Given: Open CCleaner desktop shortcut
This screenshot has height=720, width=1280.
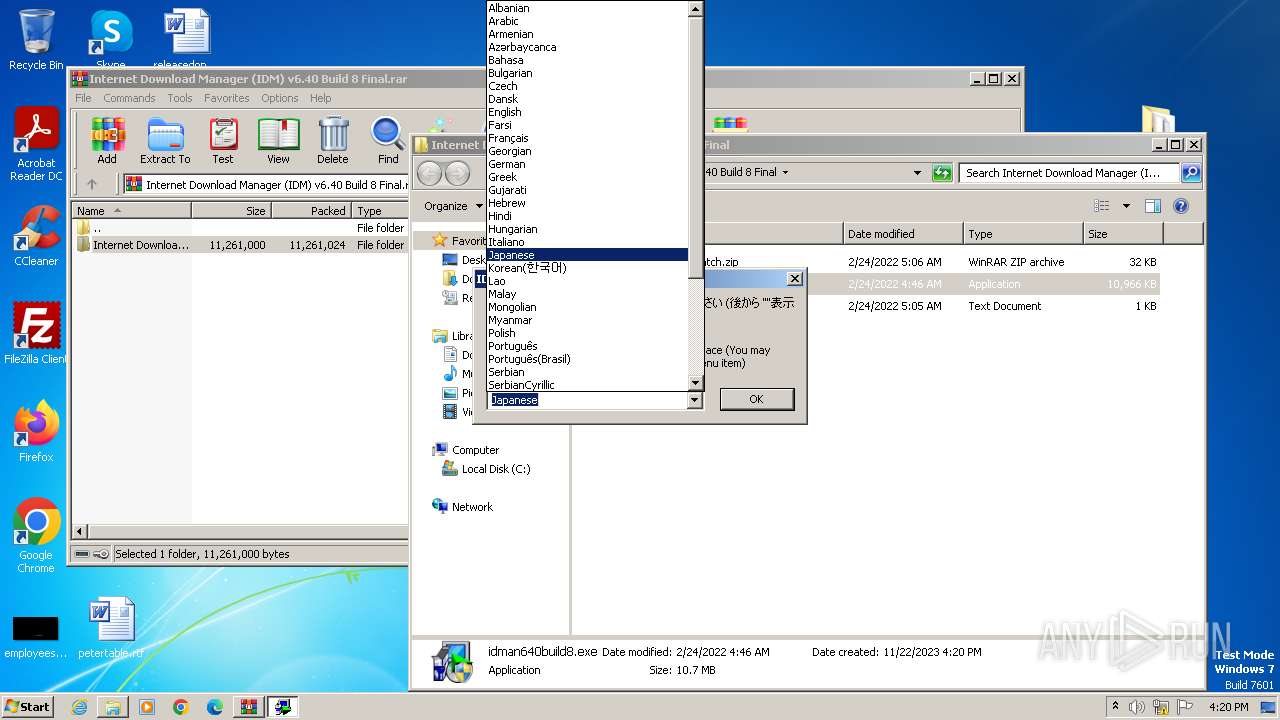Looking at the screenshot, I should 36,236.
